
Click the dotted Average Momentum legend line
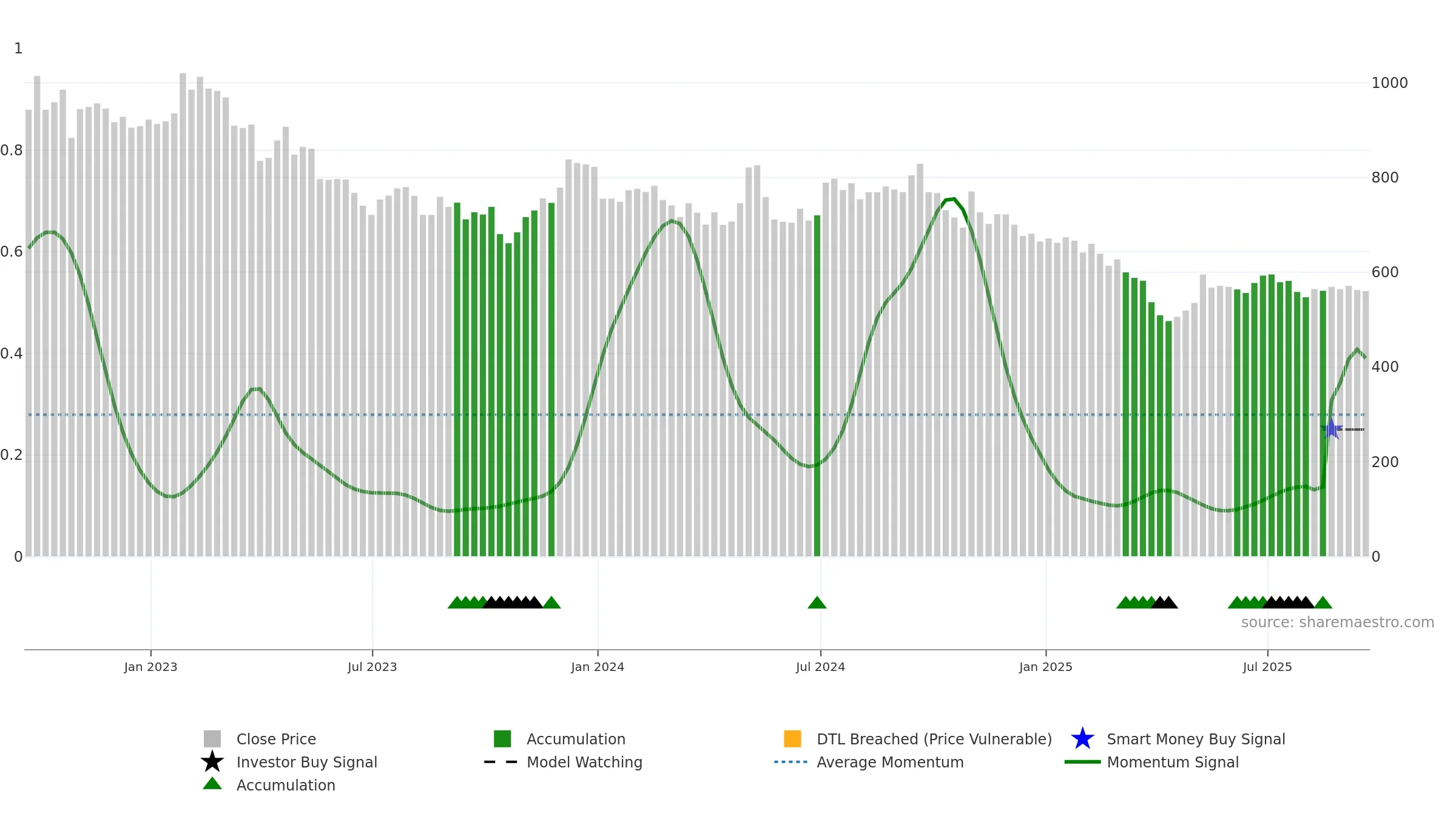pos(791,762)
